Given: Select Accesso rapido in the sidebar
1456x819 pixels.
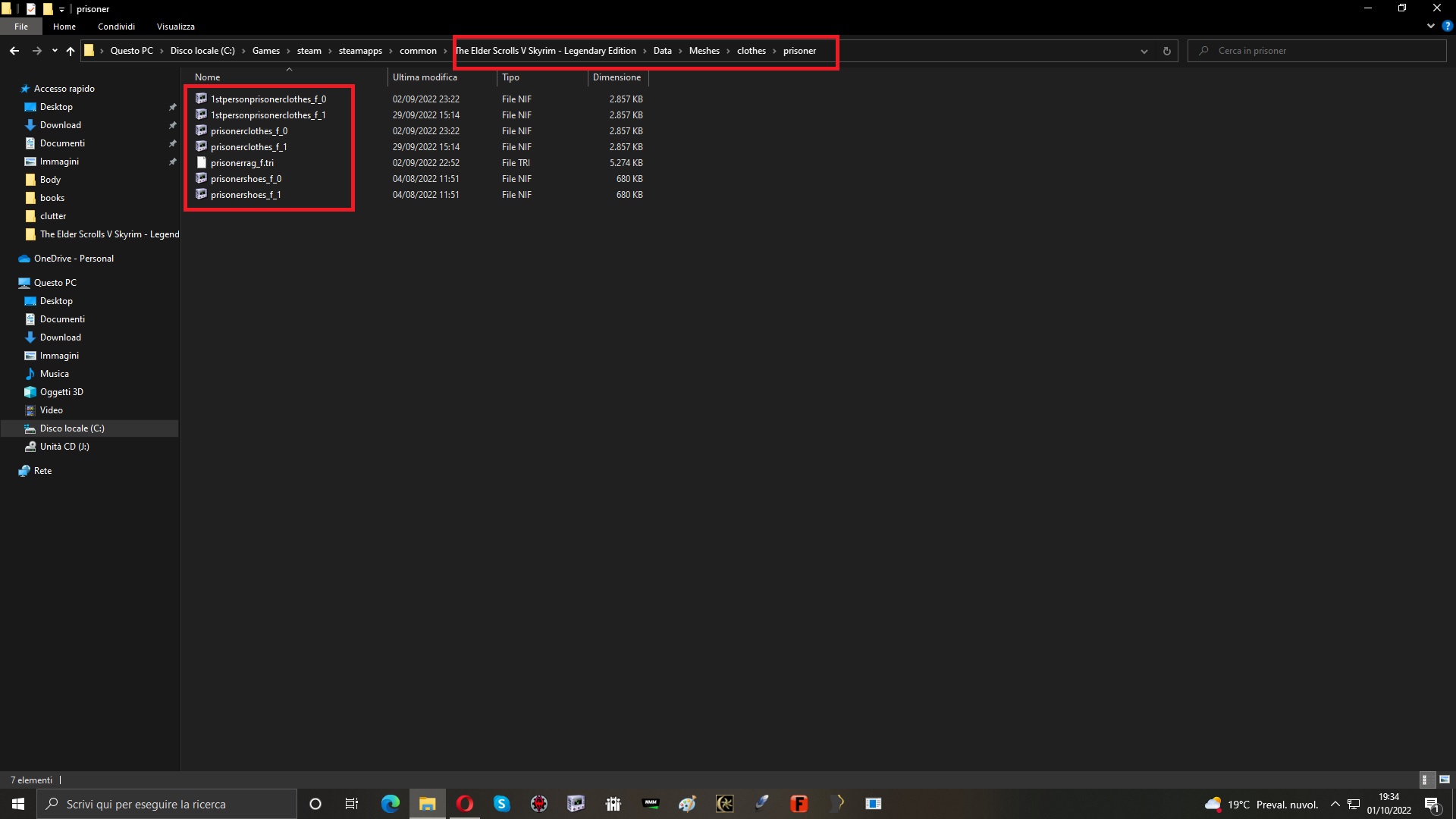Looking at the screenshot, I should pos(64,89).
